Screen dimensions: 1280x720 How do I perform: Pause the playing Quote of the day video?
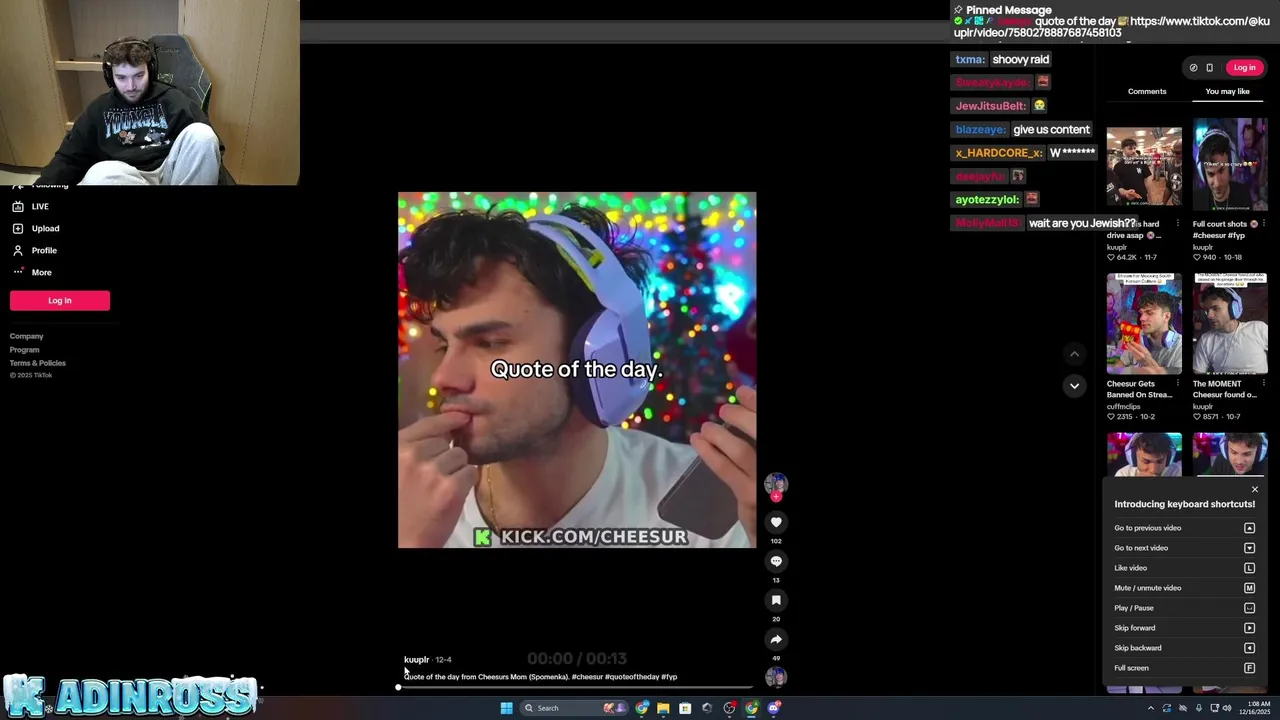[x=577, y=370]
